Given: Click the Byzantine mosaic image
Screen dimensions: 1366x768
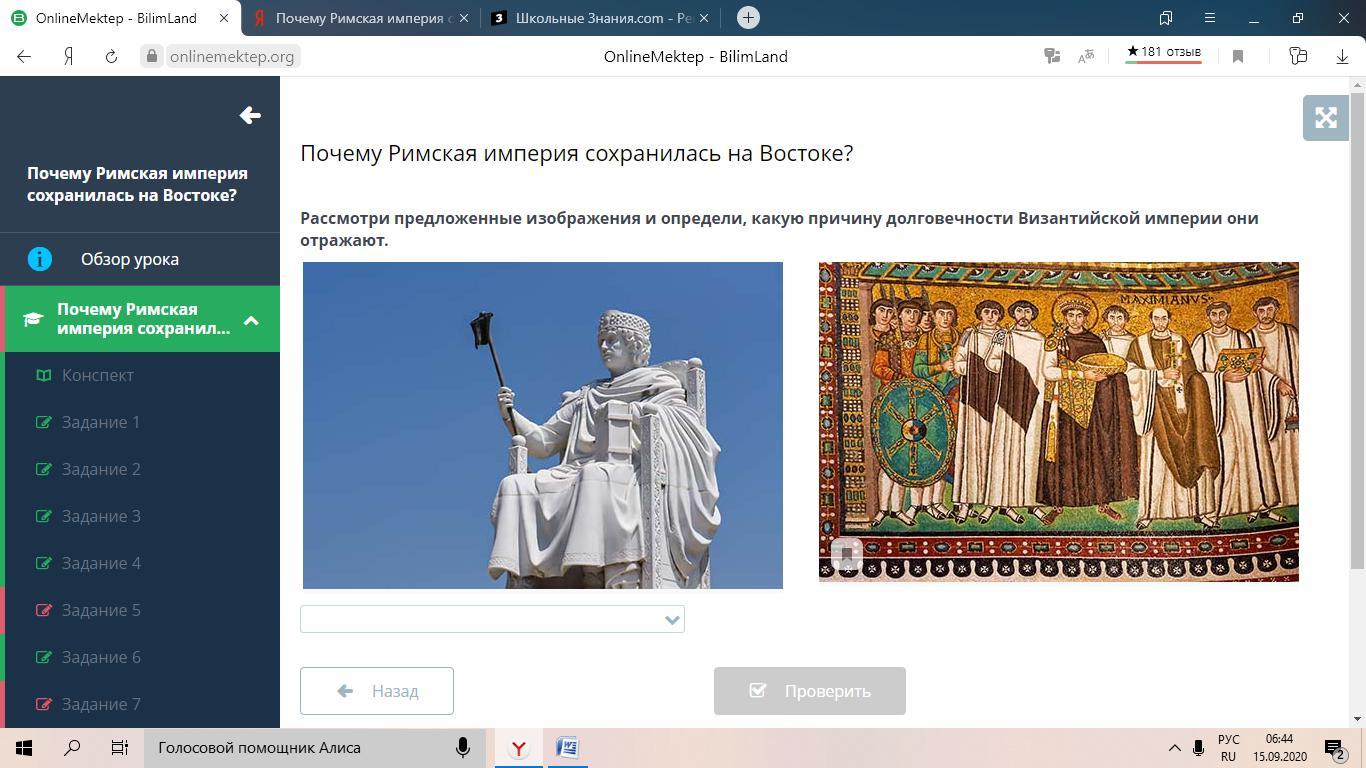Looking at the screenshot, I should coord(1059,421).
